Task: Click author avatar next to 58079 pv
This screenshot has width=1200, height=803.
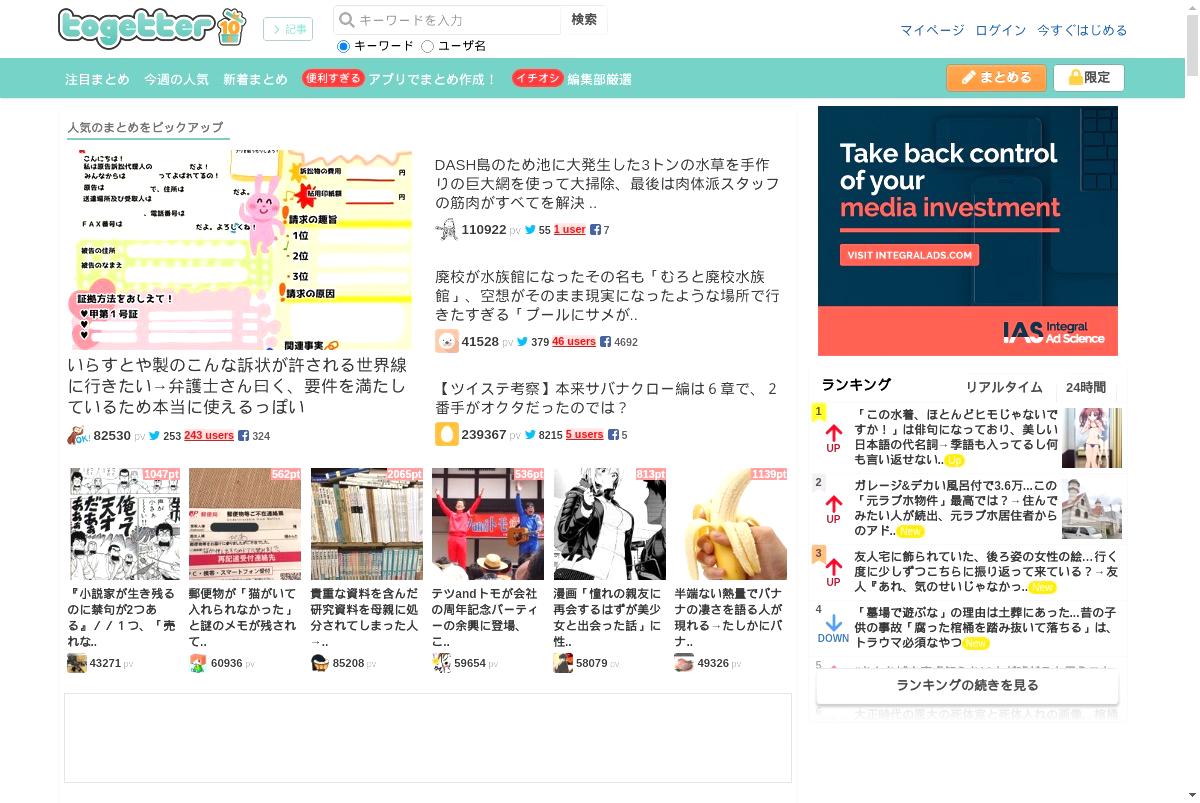Action: [563, 663]
